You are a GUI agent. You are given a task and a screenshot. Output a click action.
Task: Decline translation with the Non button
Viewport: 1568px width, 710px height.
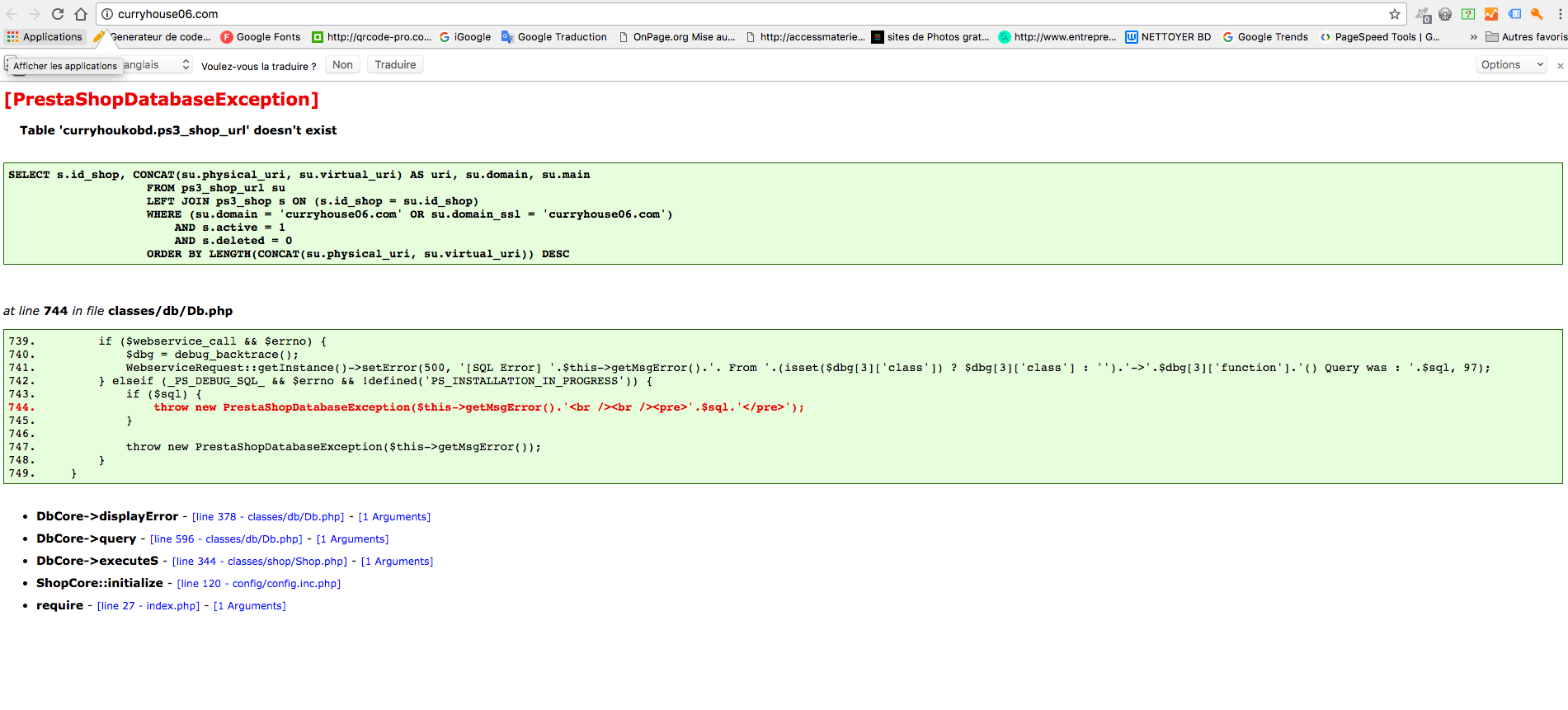342,64
